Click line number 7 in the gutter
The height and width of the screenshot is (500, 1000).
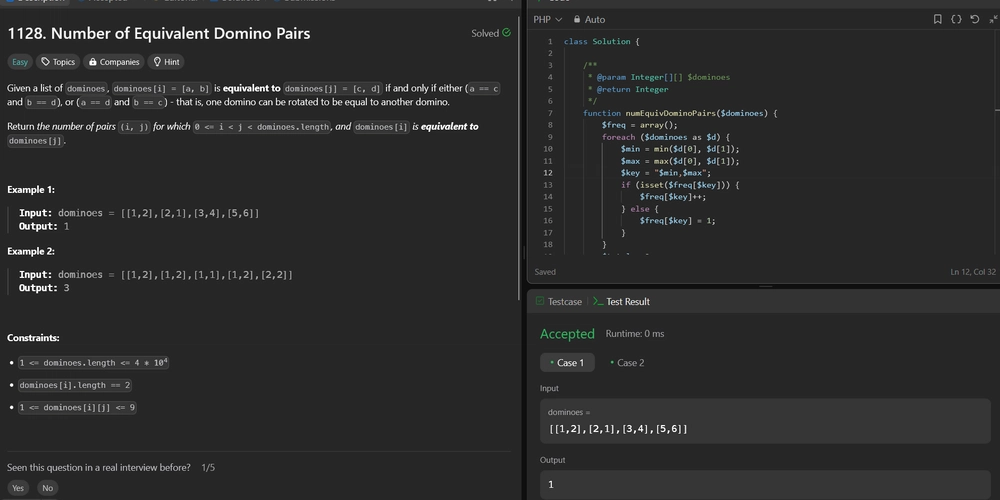click(x=550, y=113)
